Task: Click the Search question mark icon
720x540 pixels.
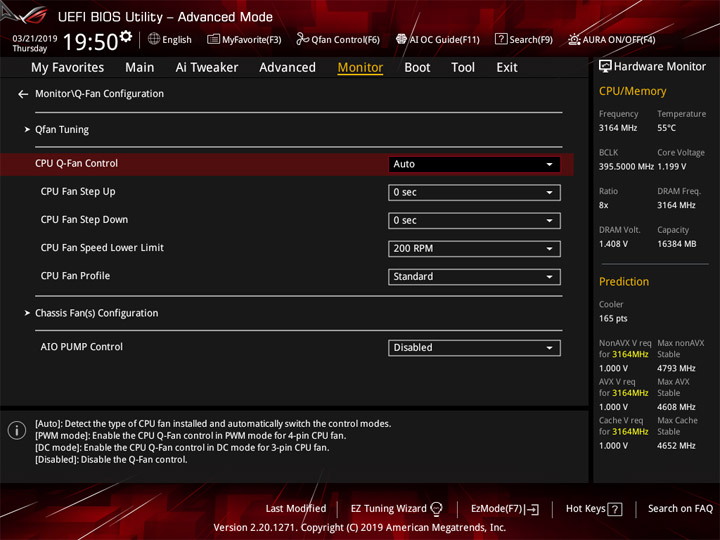Action: tap(501, 39)
